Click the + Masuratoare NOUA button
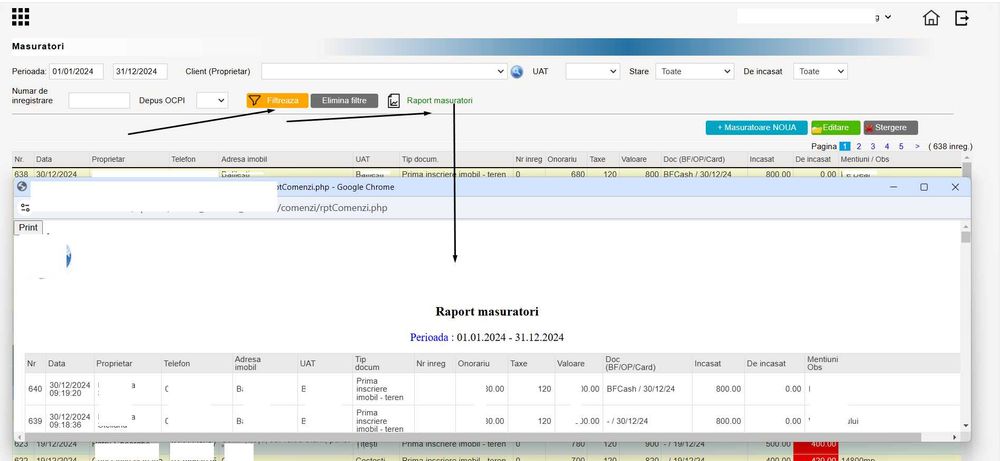Screen dimensions: 1000x461 756,128
